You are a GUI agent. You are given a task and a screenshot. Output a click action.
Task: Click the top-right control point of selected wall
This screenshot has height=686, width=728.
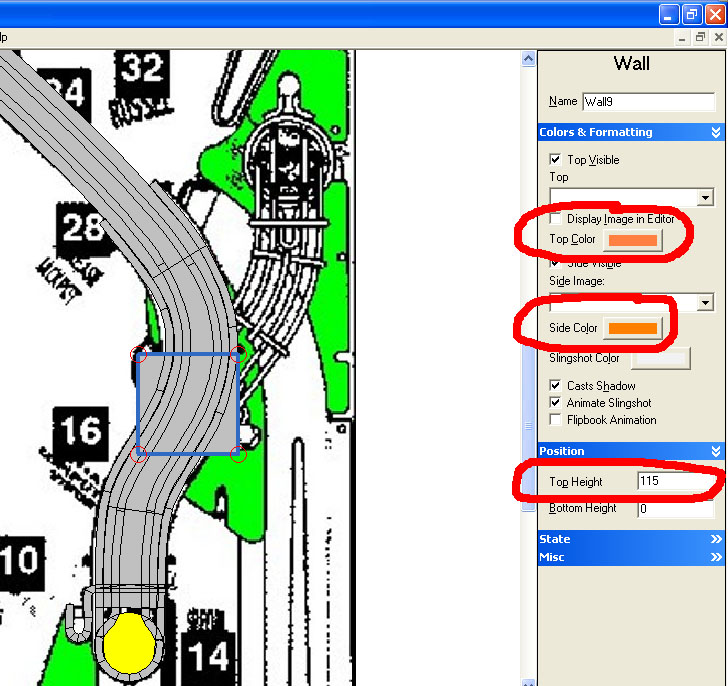pos(238,353)
